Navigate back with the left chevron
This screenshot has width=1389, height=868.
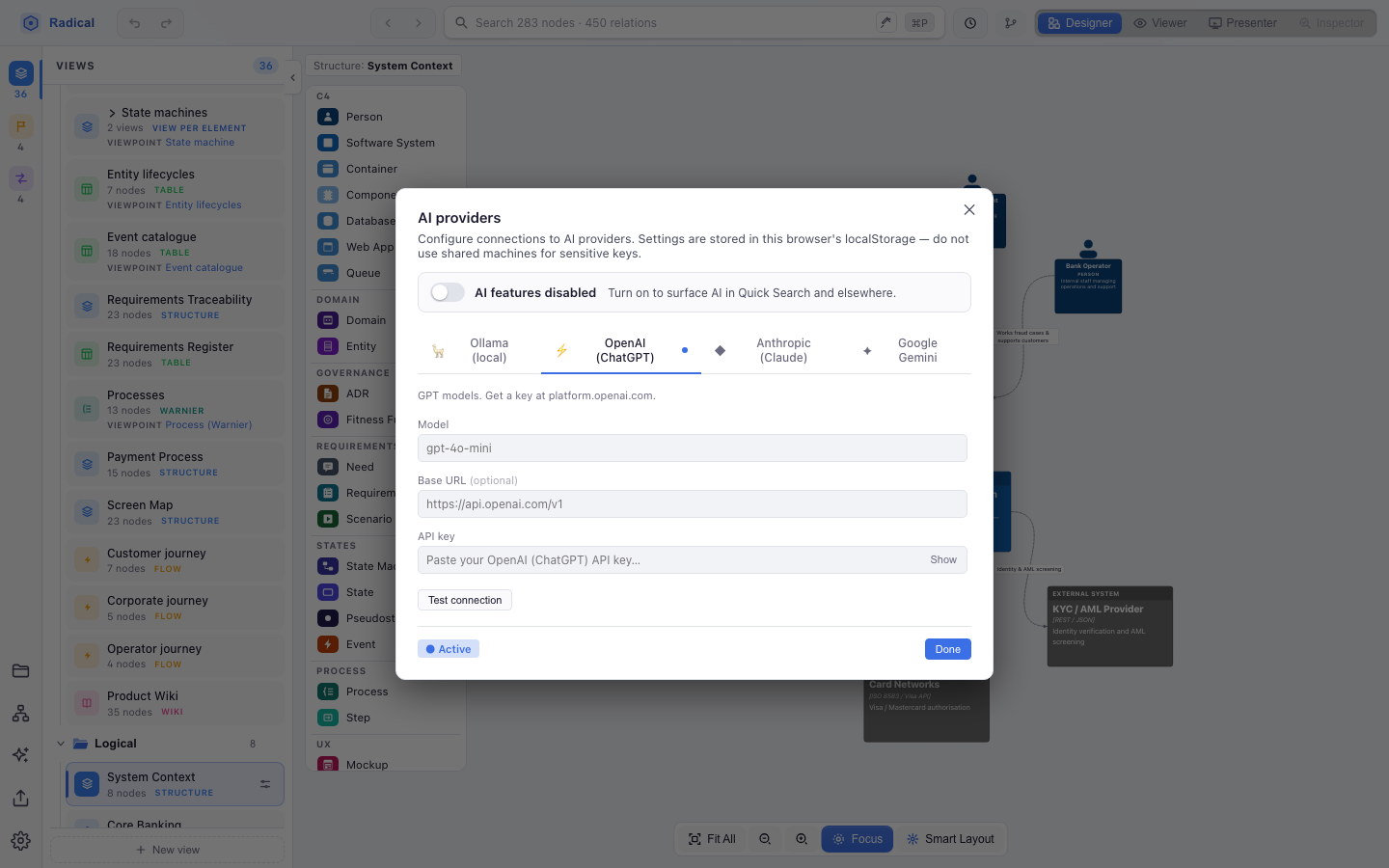pos(388,23)
